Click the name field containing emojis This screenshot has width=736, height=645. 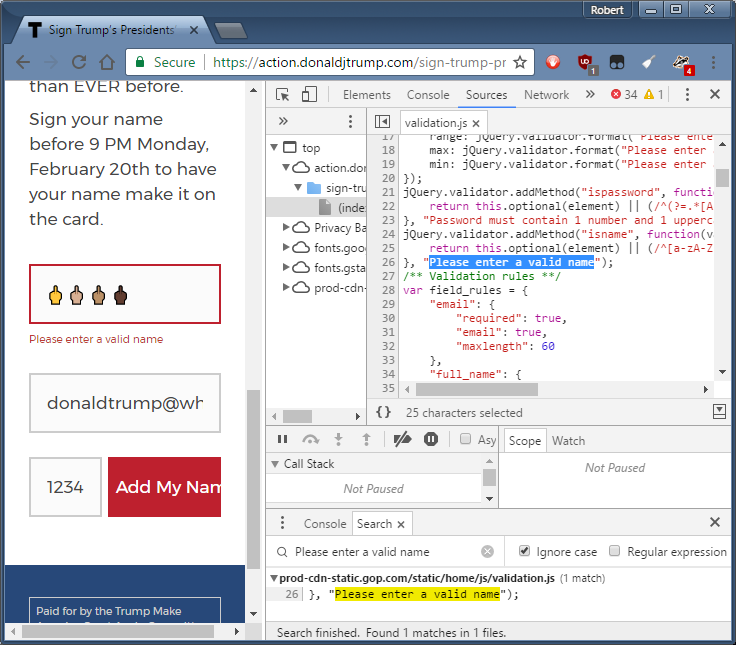[125, 294]
